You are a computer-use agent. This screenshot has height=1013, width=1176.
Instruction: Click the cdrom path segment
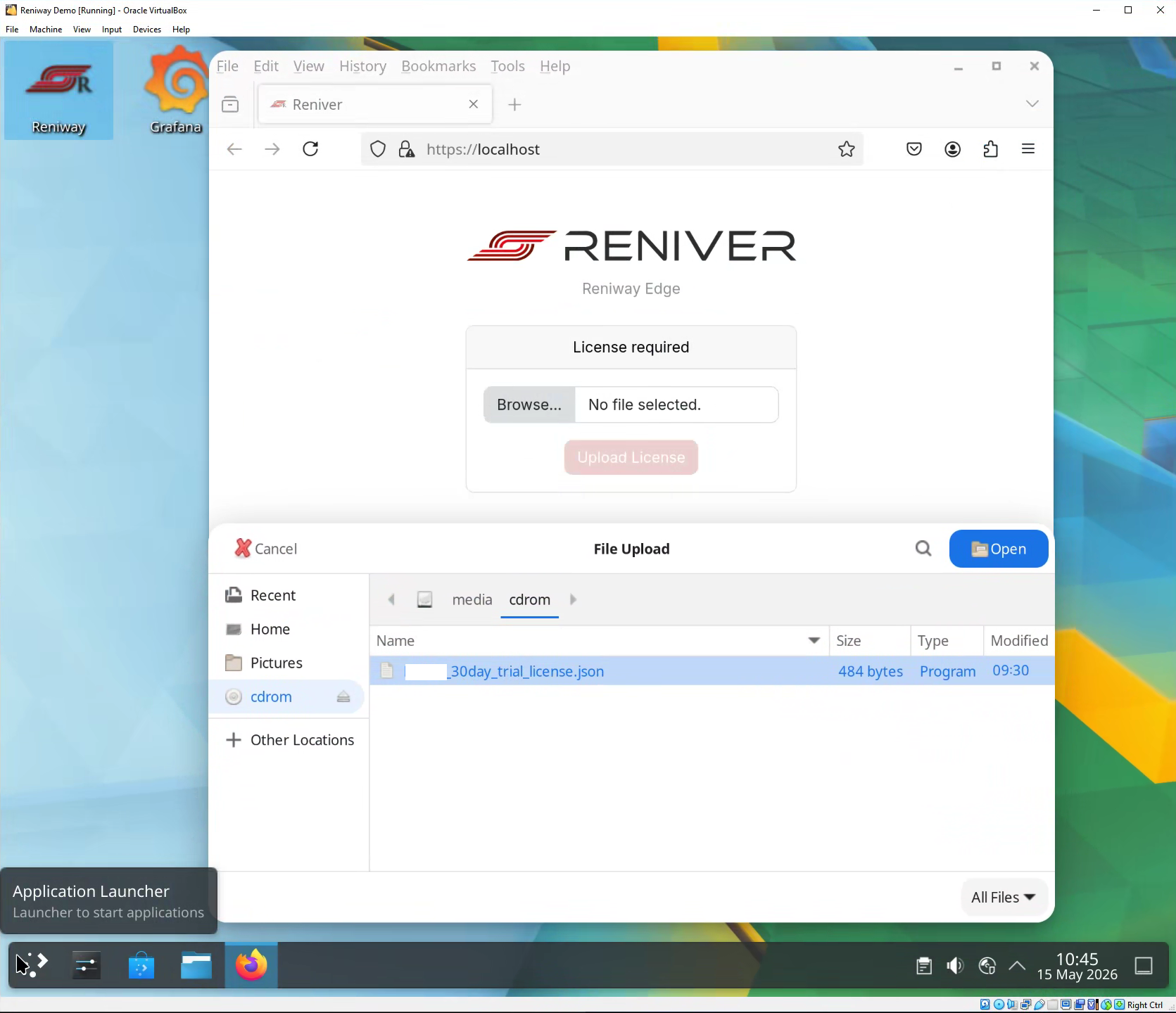[530, 599]
